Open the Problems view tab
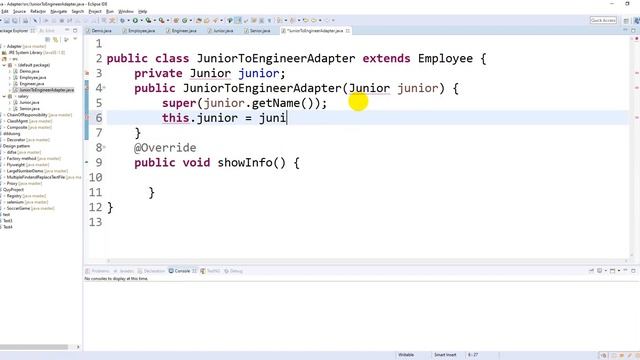Viewport: 640px width, 360px height. point(98,271)
